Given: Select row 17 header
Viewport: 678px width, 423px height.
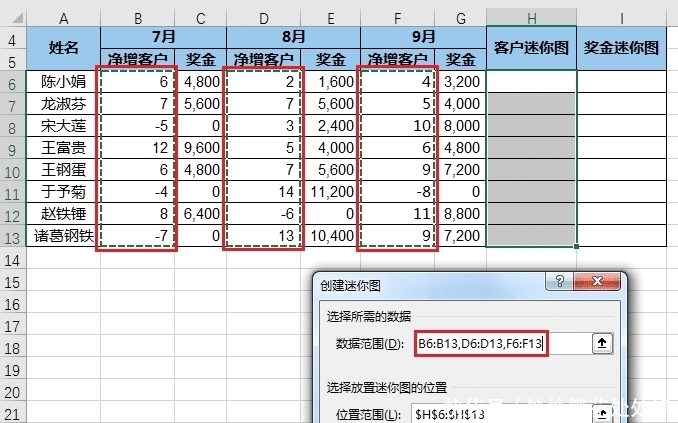Looking at the screenshot, I should click(x=13, y=326).
